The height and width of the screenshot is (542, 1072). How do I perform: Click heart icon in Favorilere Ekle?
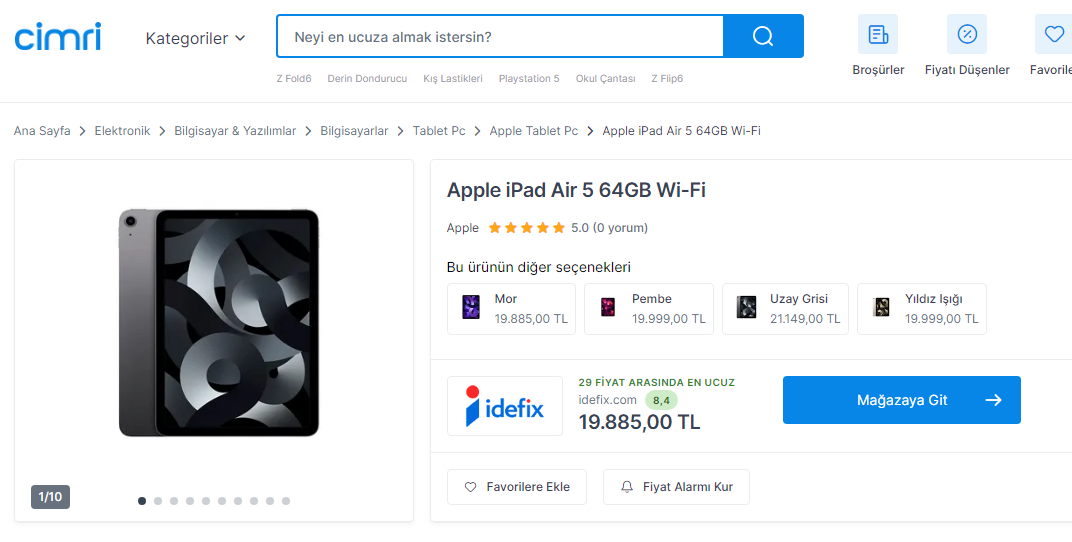471,487
